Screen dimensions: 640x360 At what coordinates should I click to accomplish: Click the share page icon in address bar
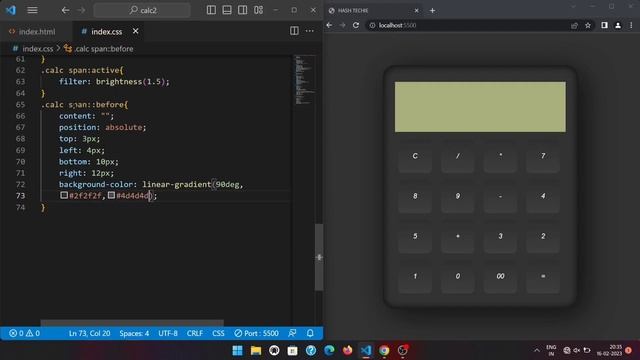click(575, 25)
